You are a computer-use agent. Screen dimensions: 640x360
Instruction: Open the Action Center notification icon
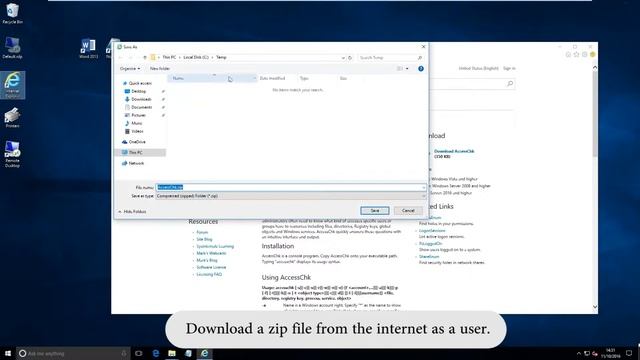(x=629, y=353)
